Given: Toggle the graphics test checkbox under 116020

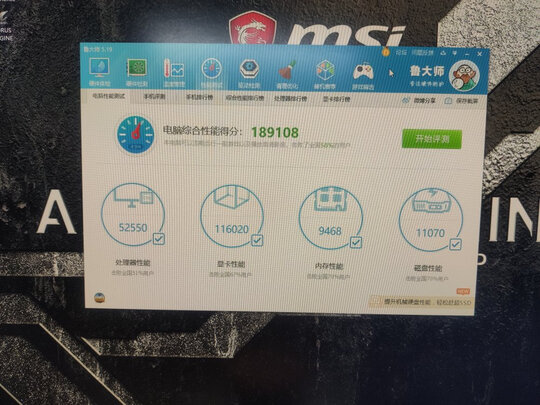Looking at the screenshot, I should 257,240.
